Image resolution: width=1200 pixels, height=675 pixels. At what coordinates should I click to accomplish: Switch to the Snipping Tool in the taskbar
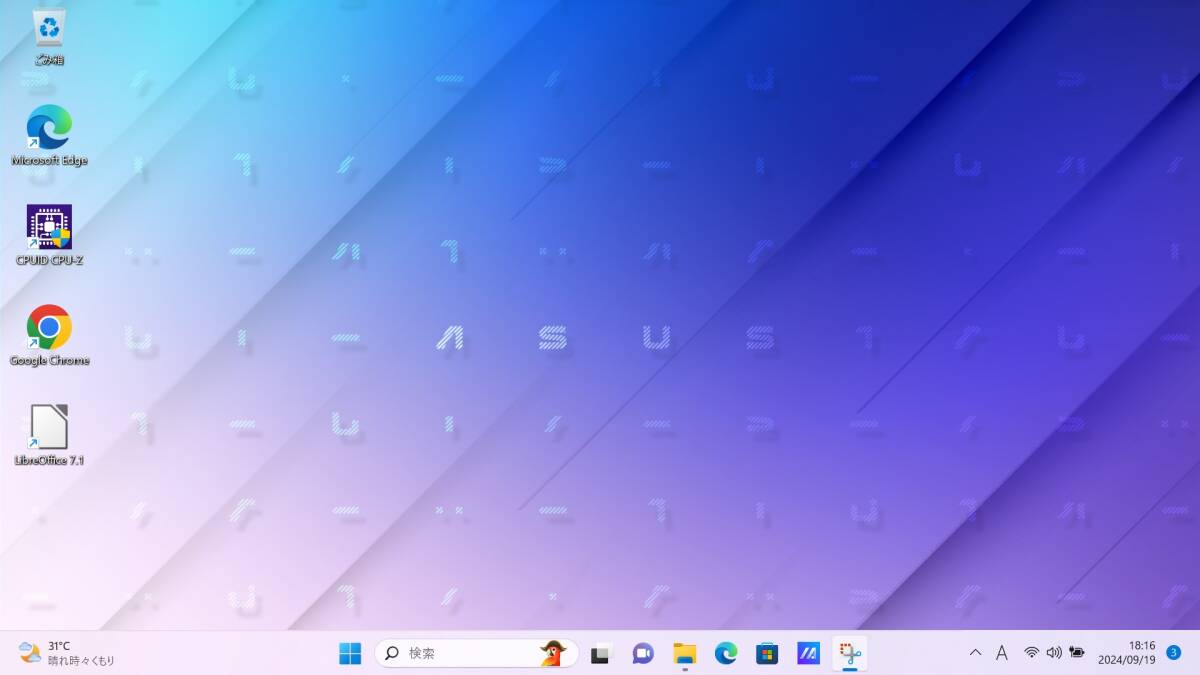(850, 654)
